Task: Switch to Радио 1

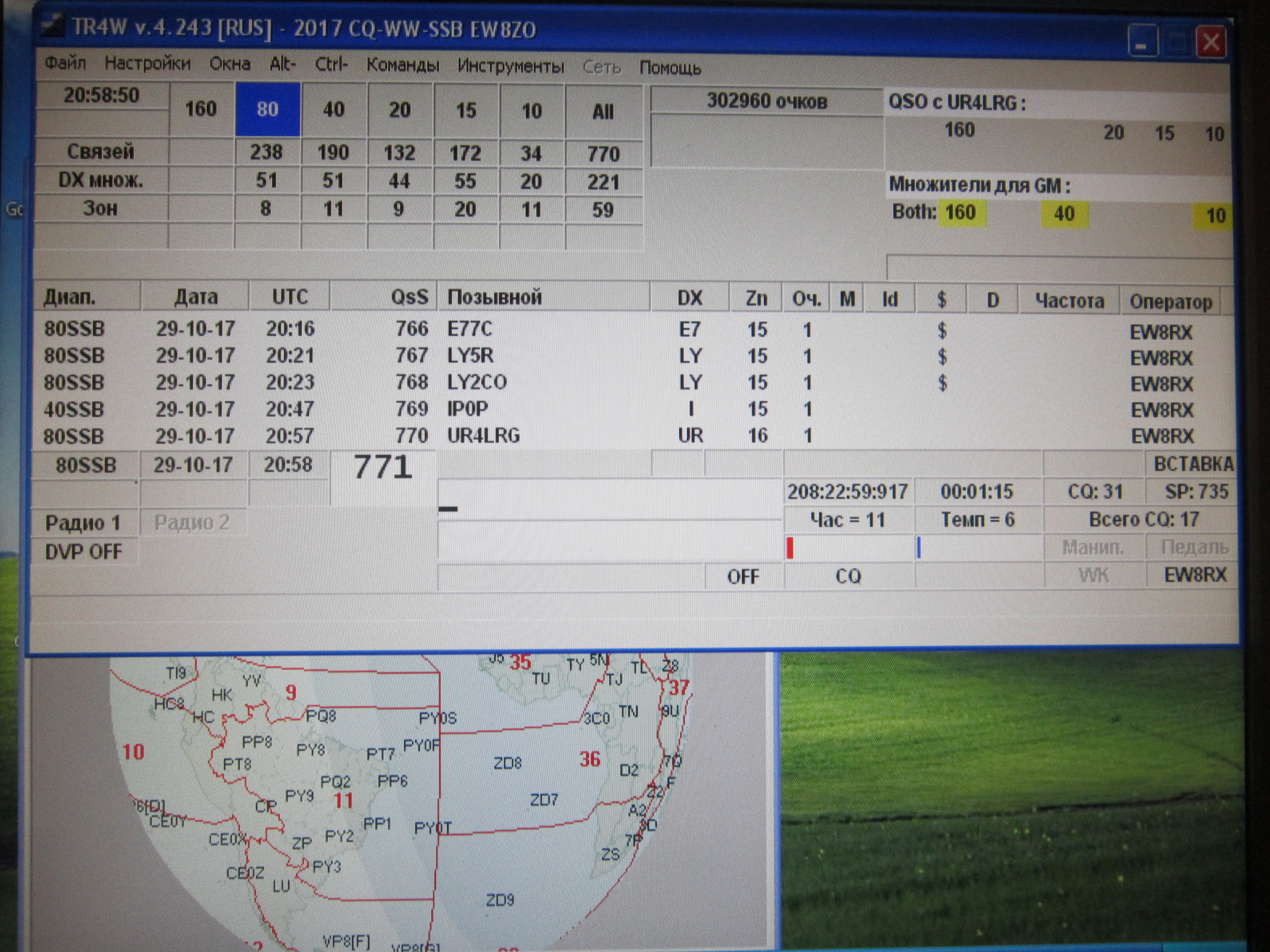Action: 83,523
